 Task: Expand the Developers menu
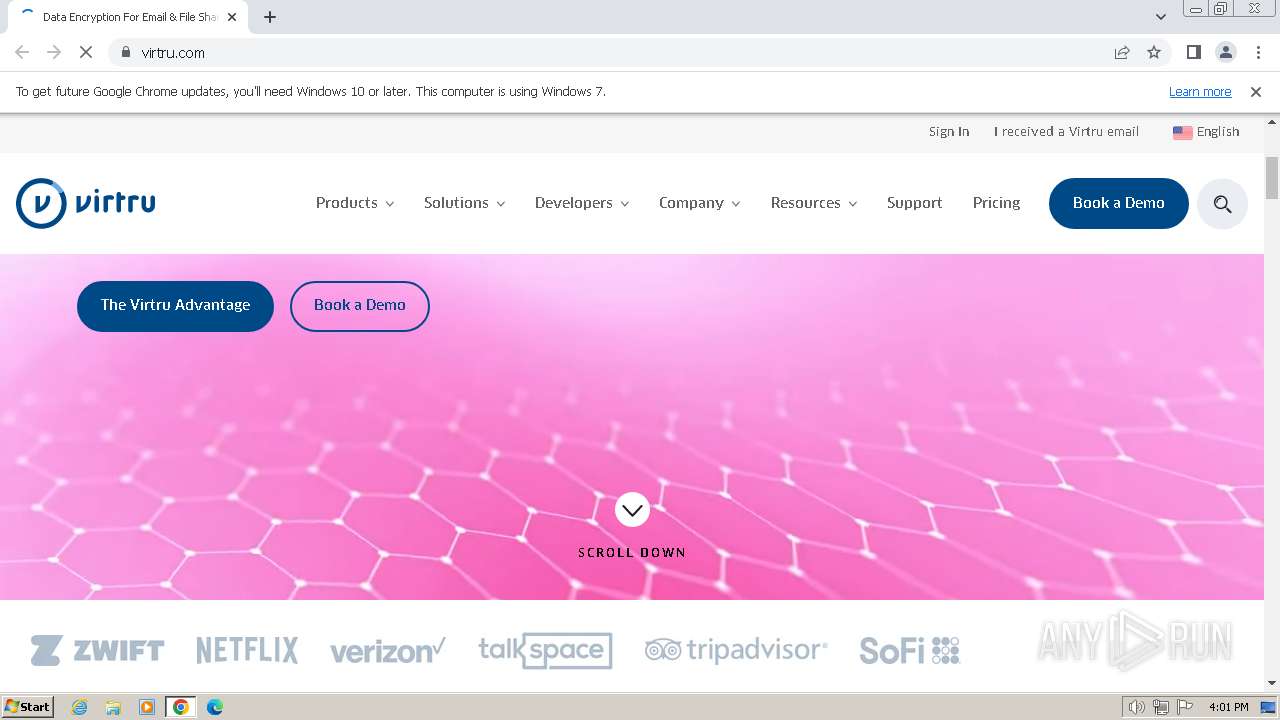pyautogui.click(x=582, y=203)
